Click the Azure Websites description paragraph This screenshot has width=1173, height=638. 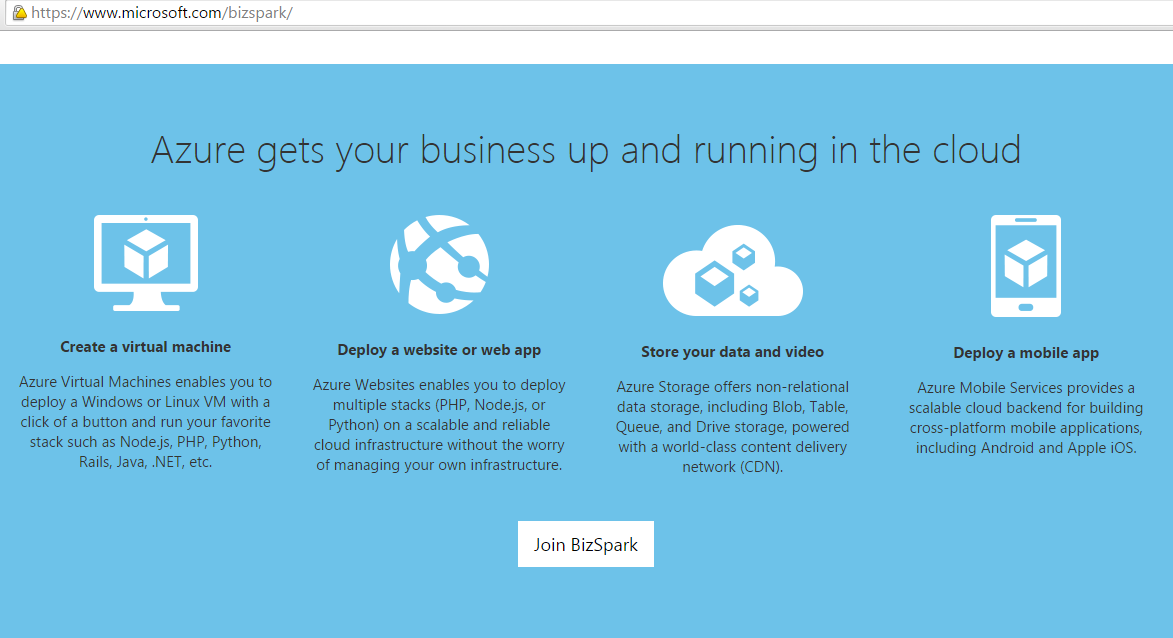439,425
